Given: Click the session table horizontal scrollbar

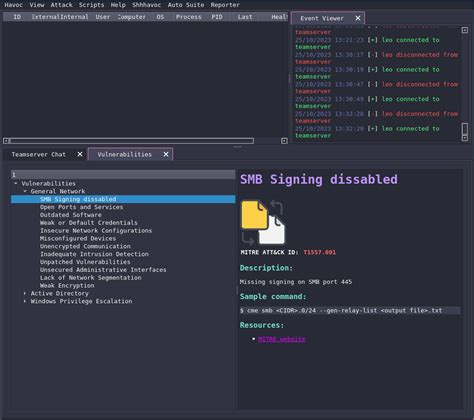Looking at the screenshot, I should click(x=132, y=141).
